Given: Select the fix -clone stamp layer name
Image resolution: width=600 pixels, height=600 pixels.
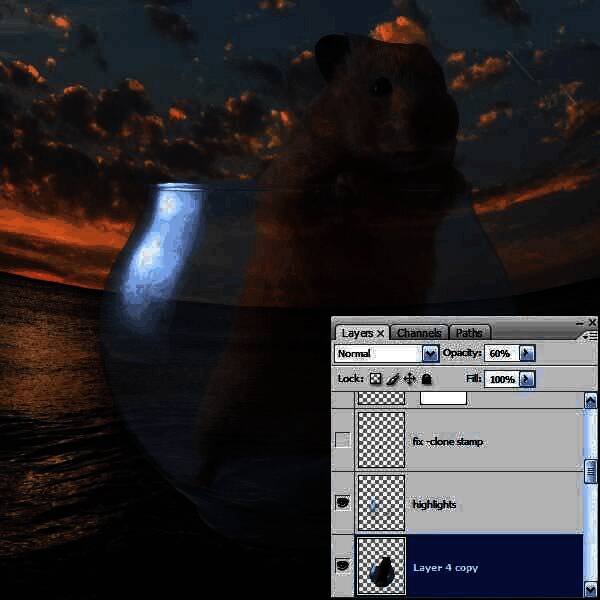Looking at the screenshot, I should (448, 441).
